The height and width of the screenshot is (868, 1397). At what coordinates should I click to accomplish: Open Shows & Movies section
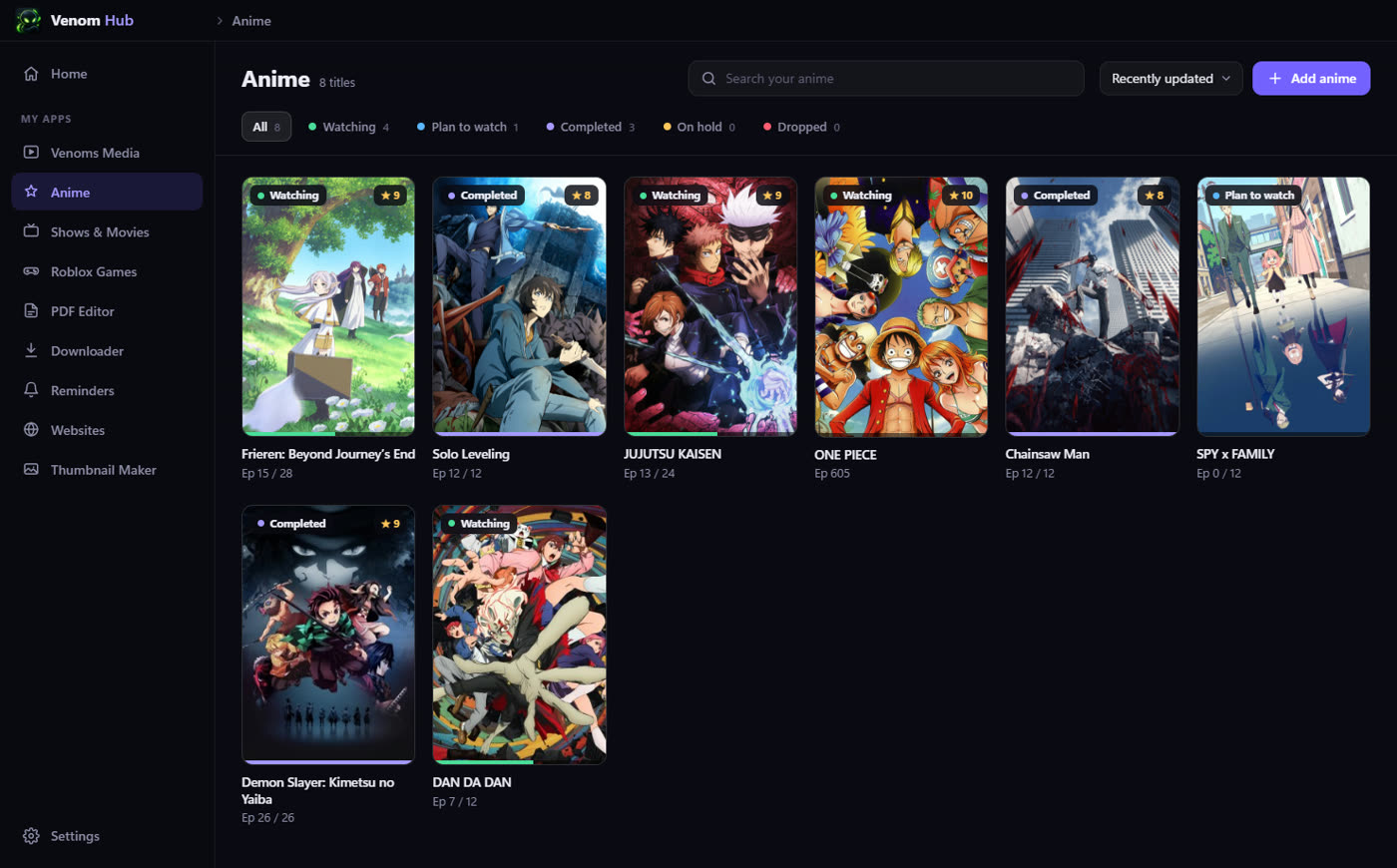pos(107,231)
